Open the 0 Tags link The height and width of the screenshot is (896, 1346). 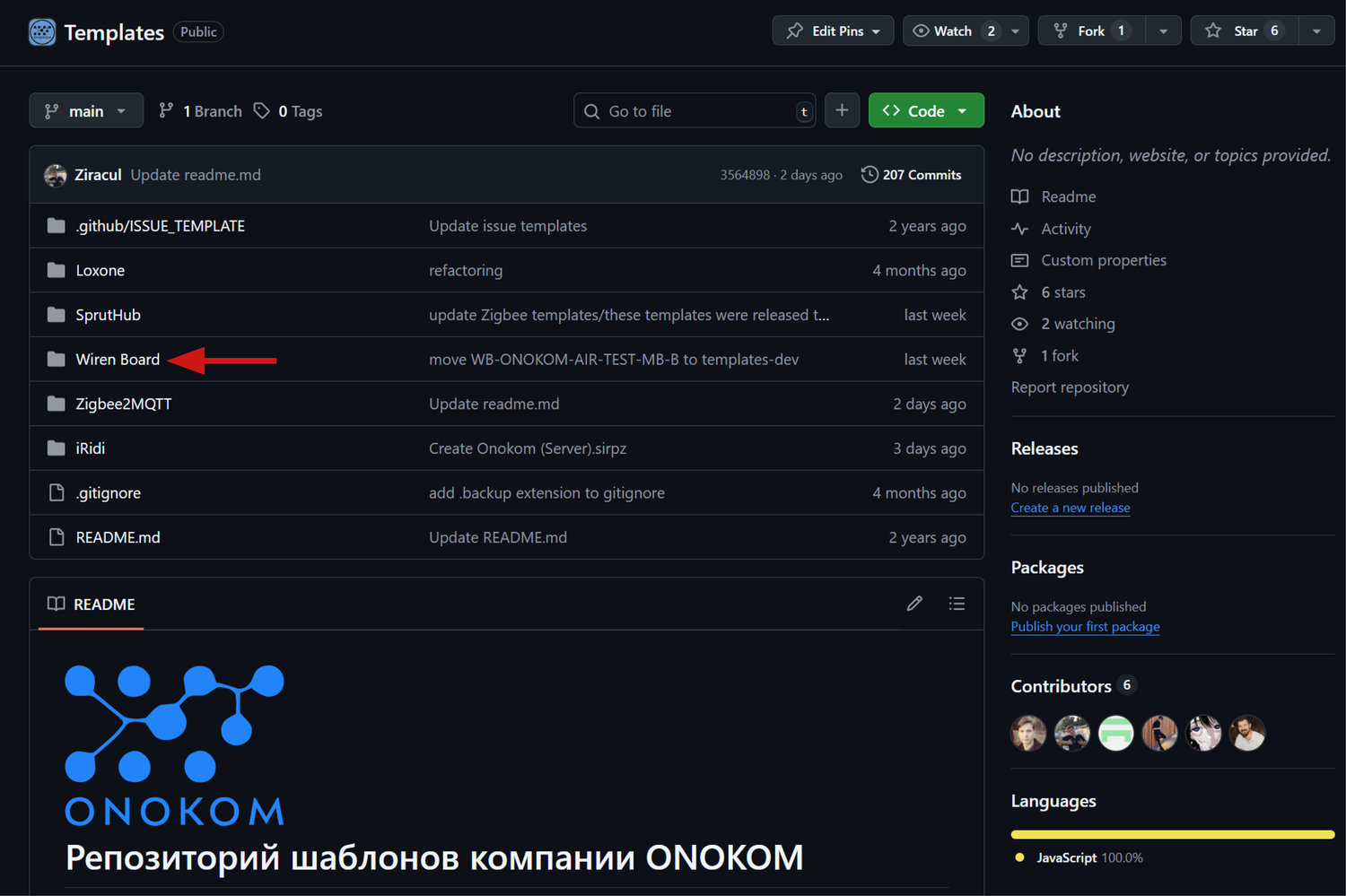(x=289, y=111)
